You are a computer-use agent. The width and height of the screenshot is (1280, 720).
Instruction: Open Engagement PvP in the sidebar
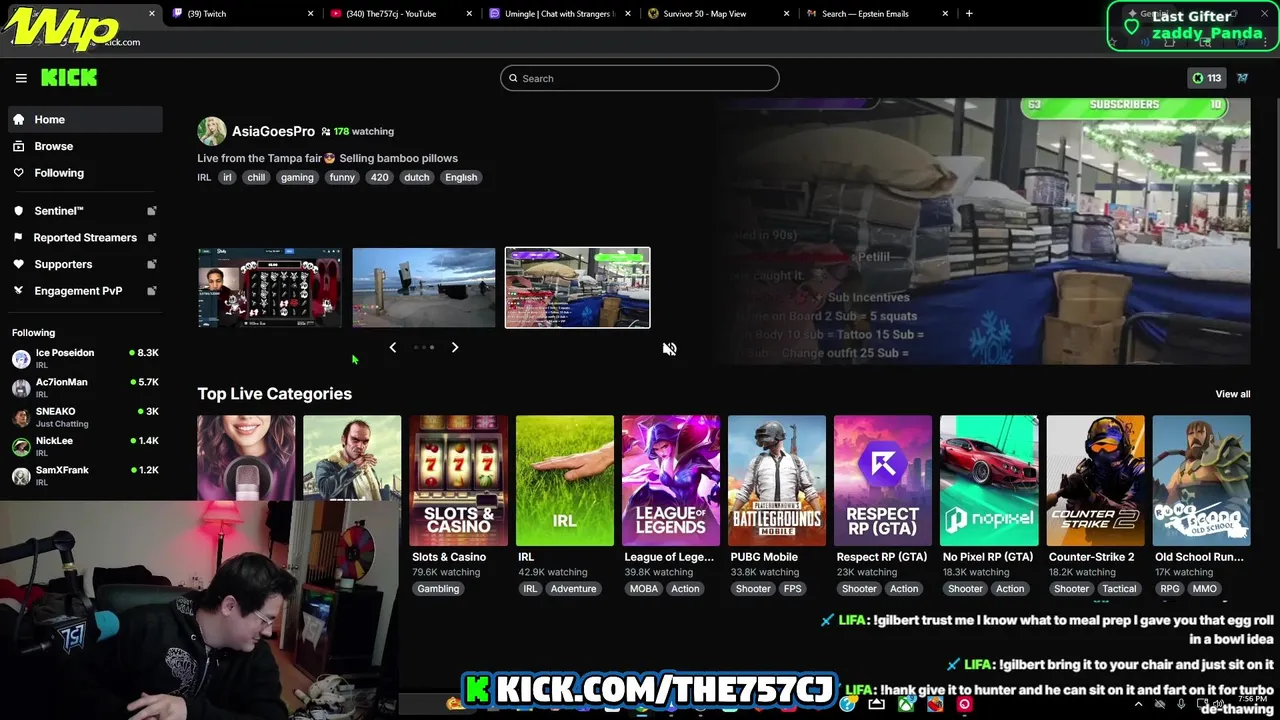85,291
